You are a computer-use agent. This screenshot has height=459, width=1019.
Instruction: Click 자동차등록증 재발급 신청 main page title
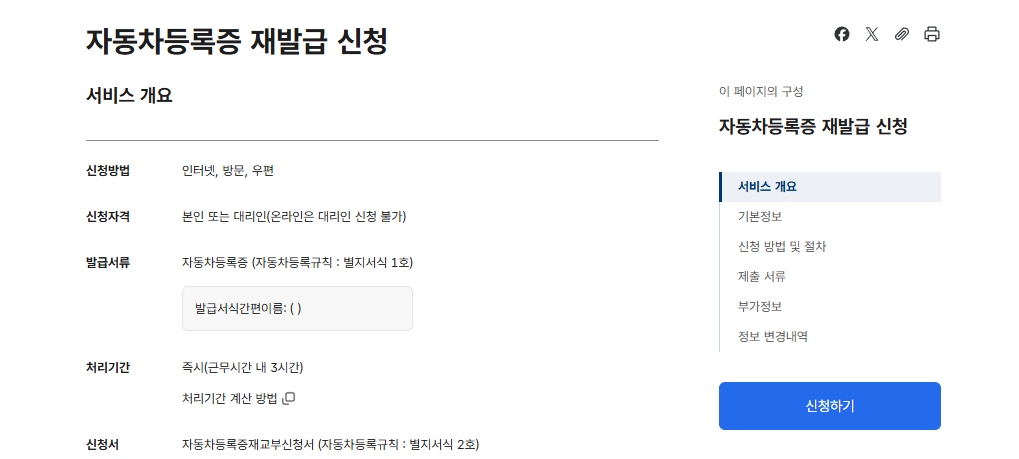[x=236, y=41]
